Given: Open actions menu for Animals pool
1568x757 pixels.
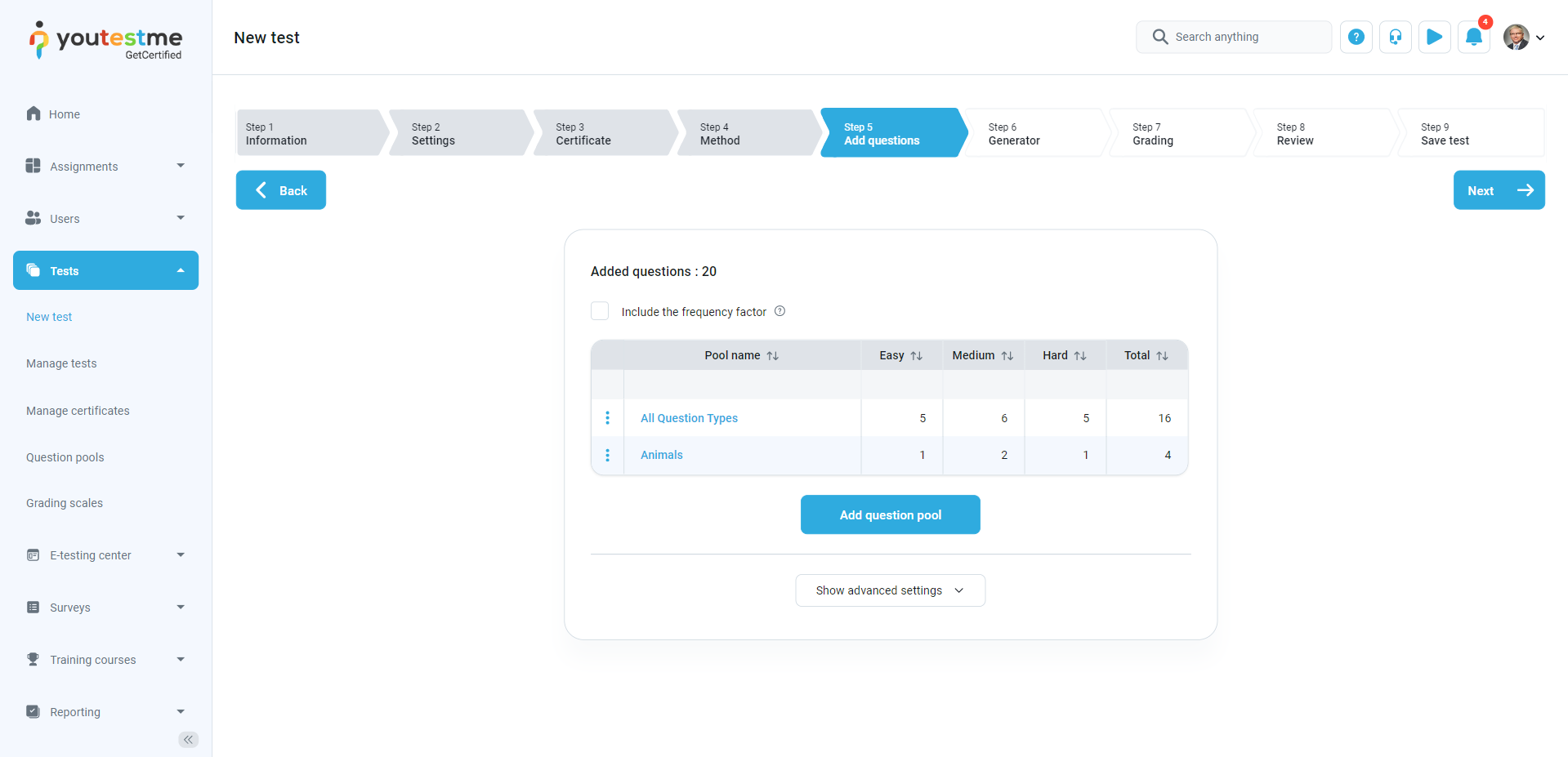Looking at the screenshot, I should (607, 455).
